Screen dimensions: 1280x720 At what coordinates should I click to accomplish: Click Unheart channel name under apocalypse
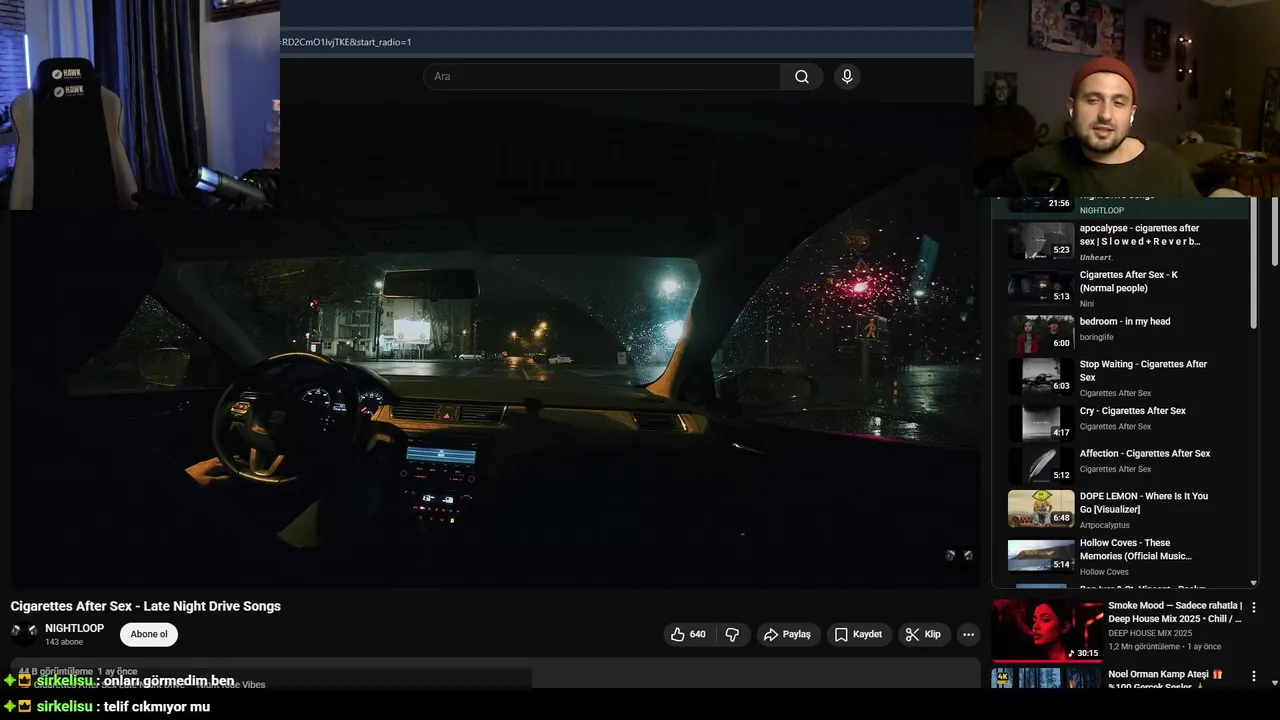point(1096,257)
